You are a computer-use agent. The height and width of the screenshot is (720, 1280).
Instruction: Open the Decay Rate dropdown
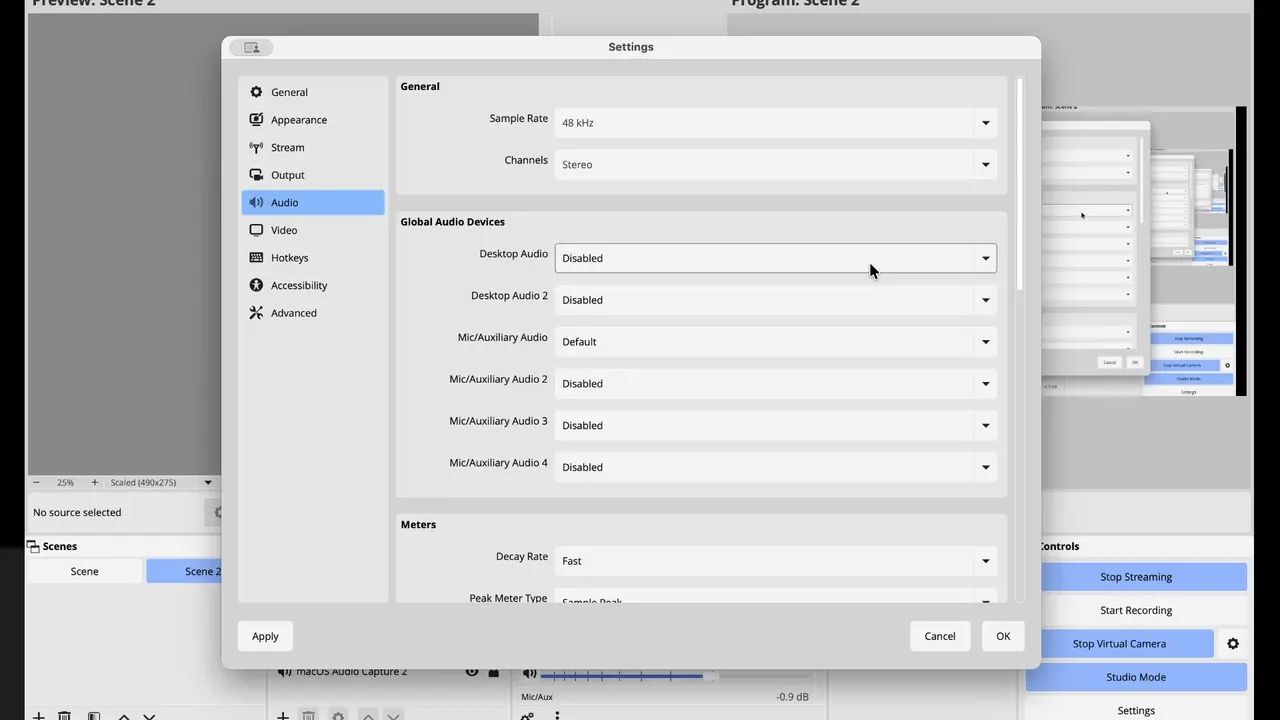tap(776, 561)
